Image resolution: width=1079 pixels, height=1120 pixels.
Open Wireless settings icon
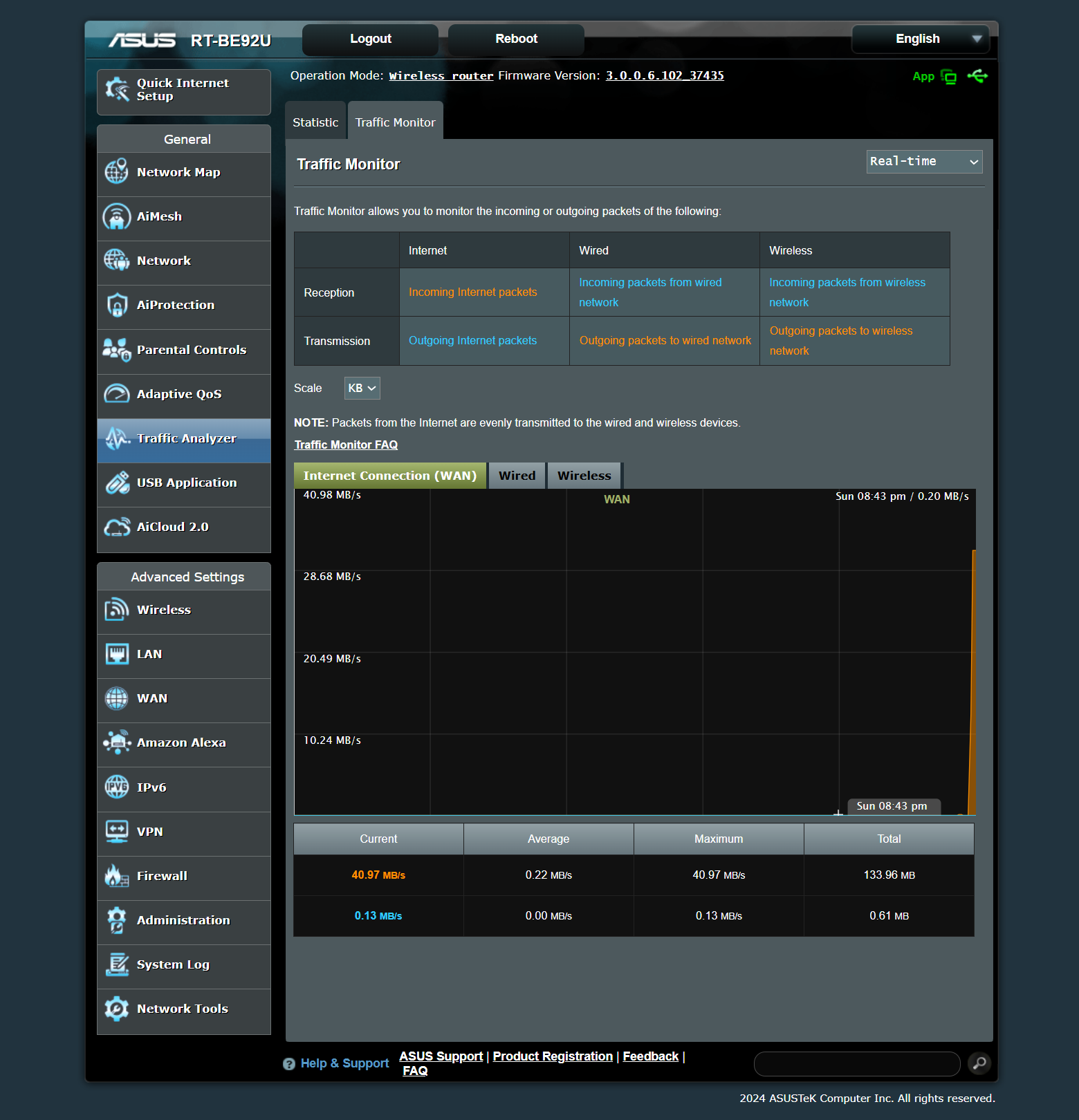(x=116, y=610)
